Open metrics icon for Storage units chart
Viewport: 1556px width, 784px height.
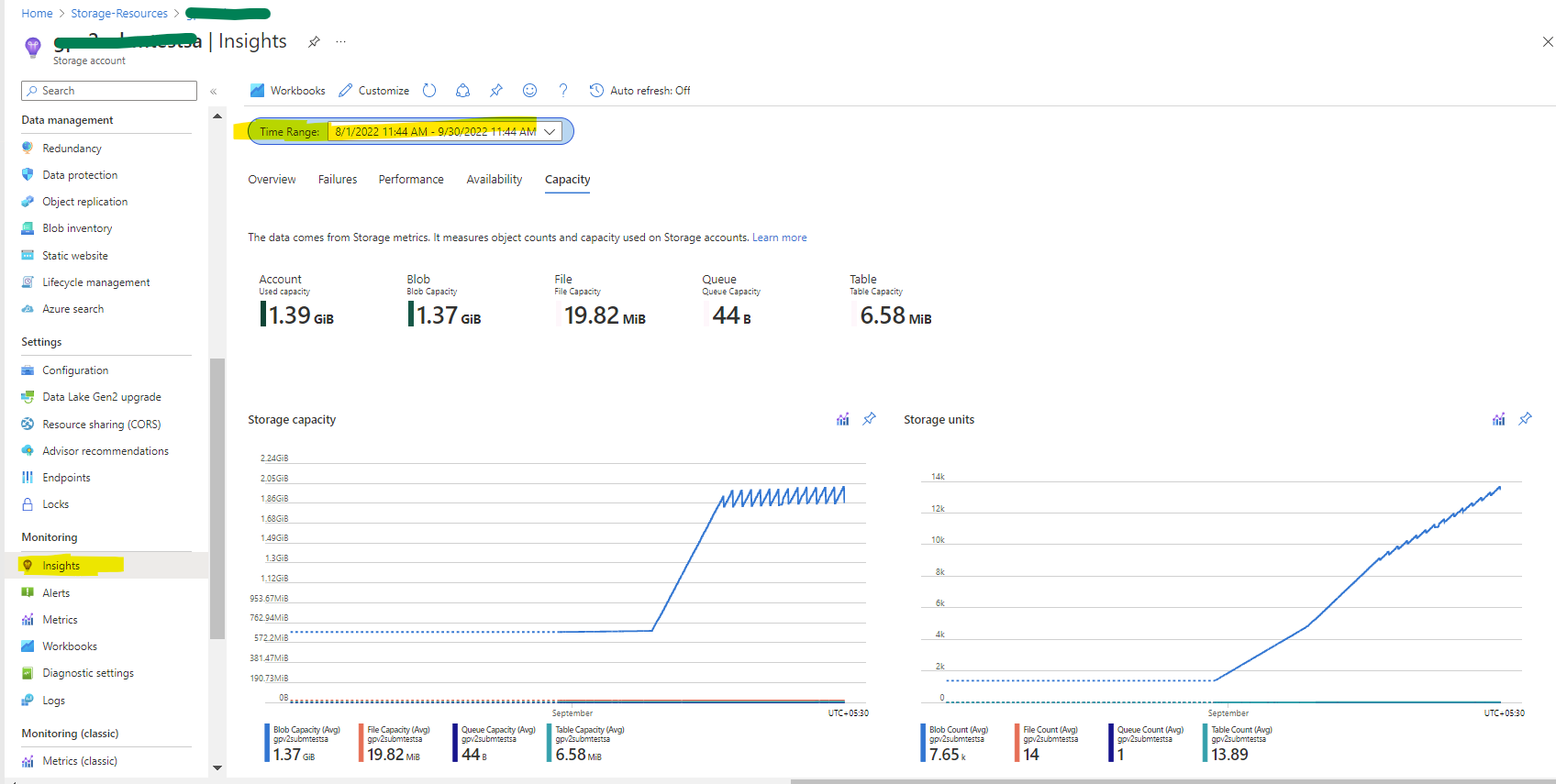[x=1498, y=419]
